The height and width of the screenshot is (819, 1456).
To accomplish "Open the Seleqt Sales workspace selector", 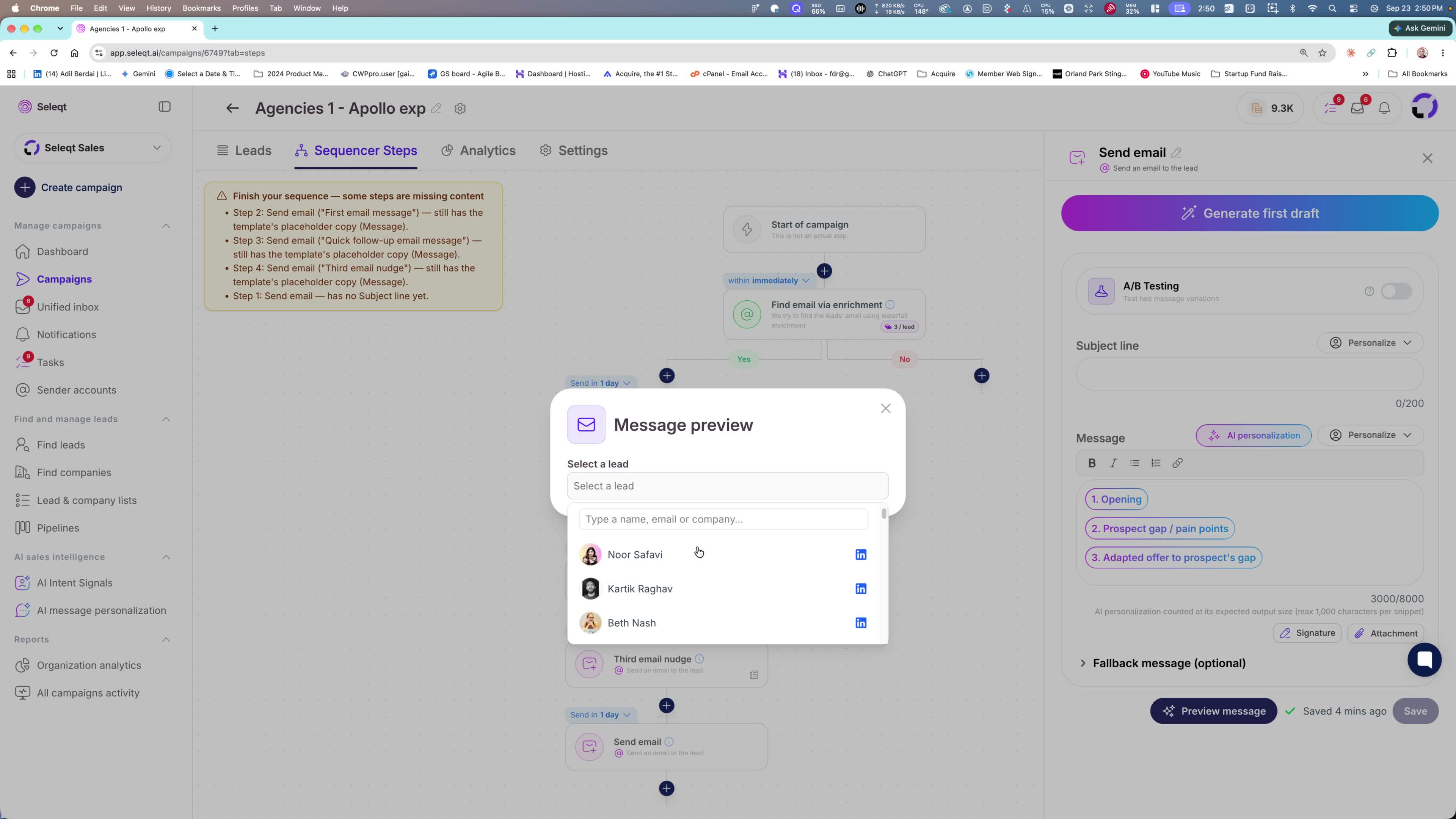I will 93,147.
